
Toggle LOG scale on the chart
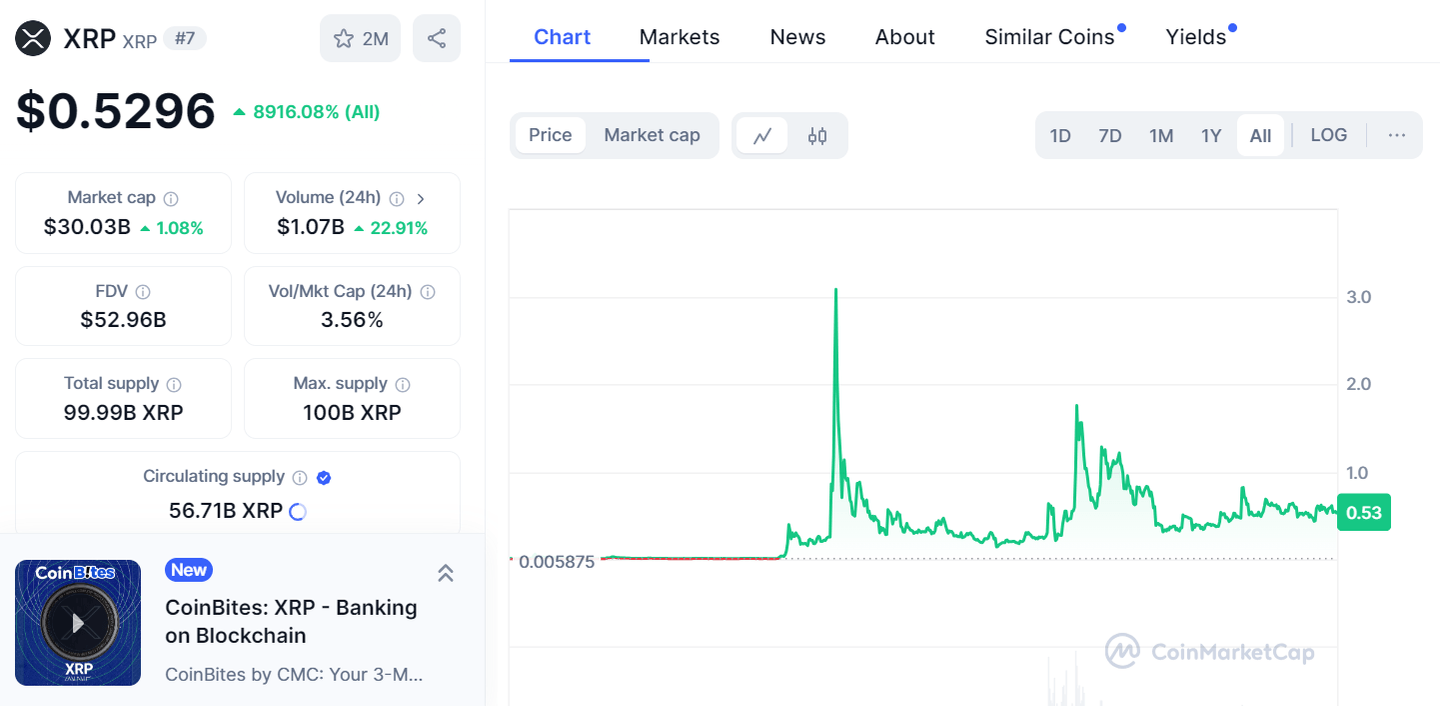[x=1328, y=134]
